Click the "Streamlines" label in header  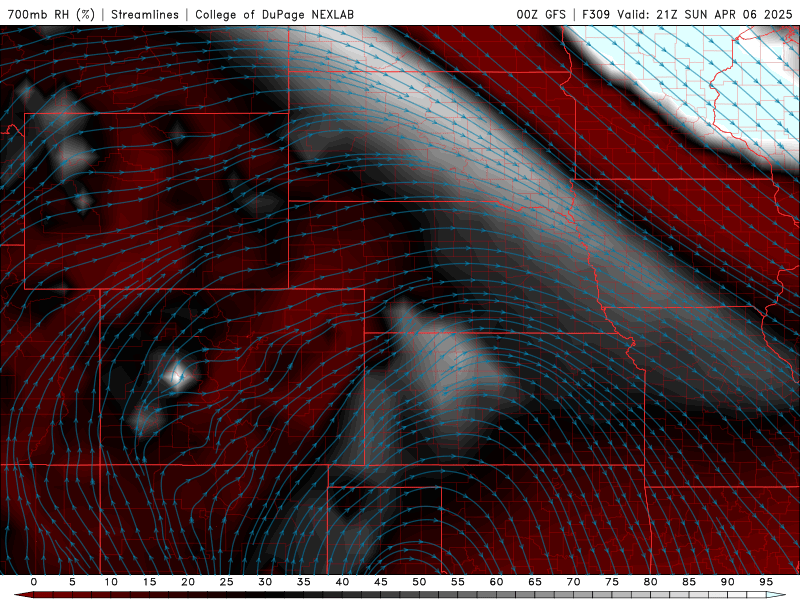point(145,14)
